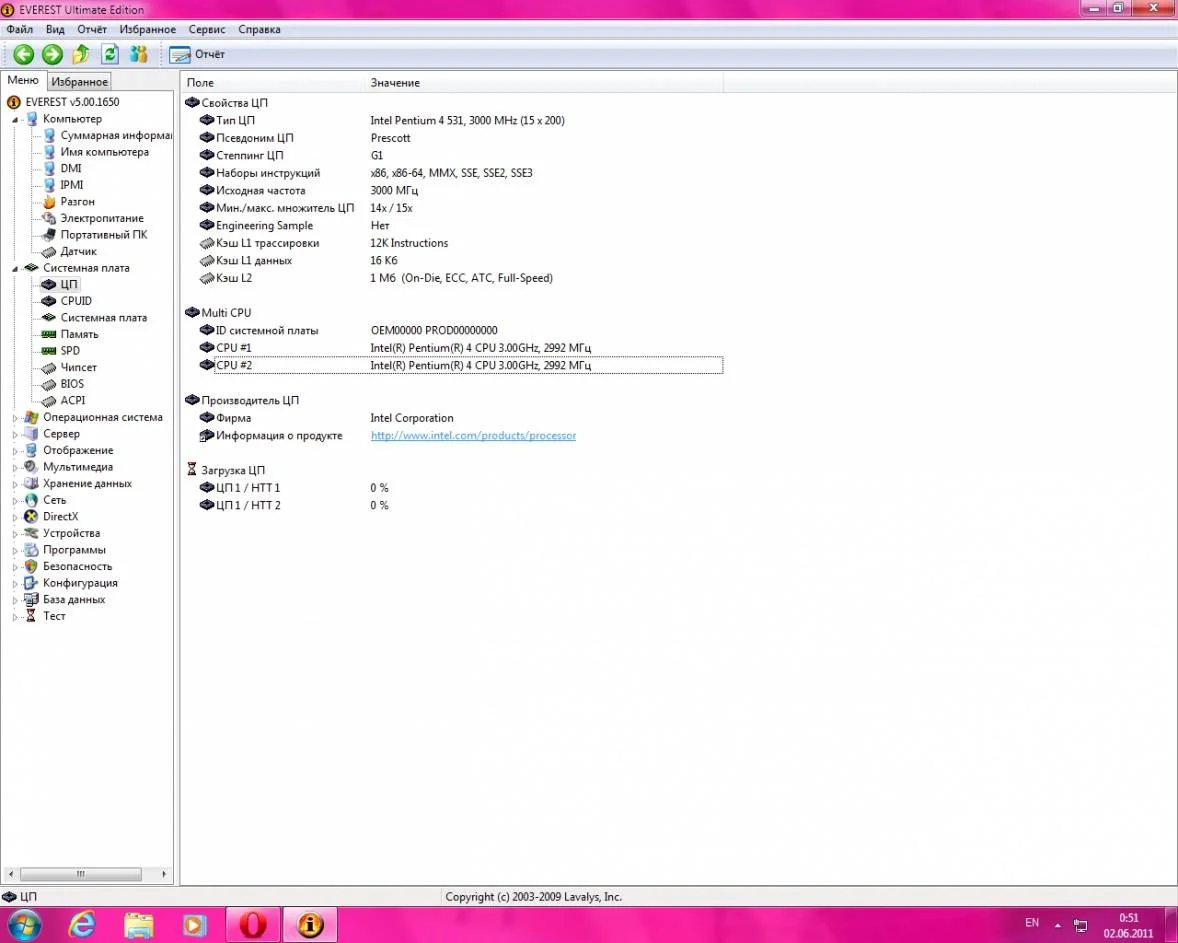Select EVEREST v5.00.1650 root node
The width and height of the screenshot is (1178, 943).
(x=72, y=101)
